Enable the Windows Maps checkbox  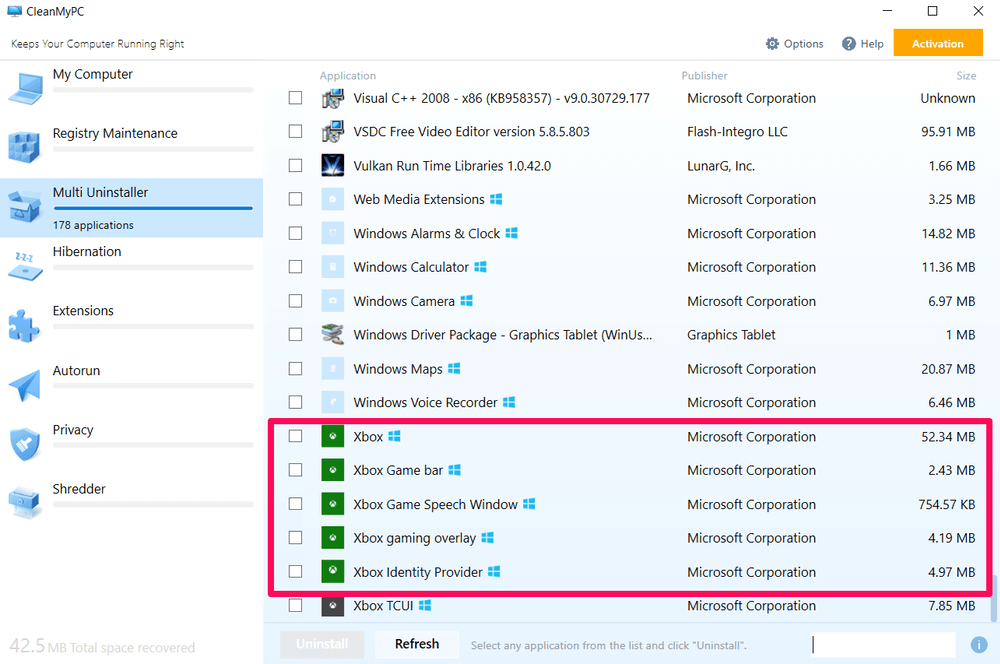[x=295, y=369]
